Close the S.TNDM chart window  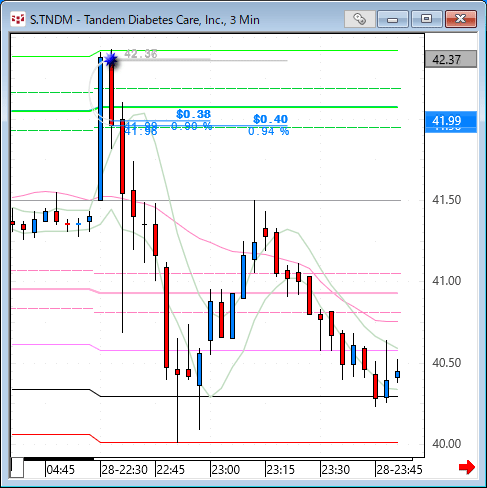click(461, 19)
